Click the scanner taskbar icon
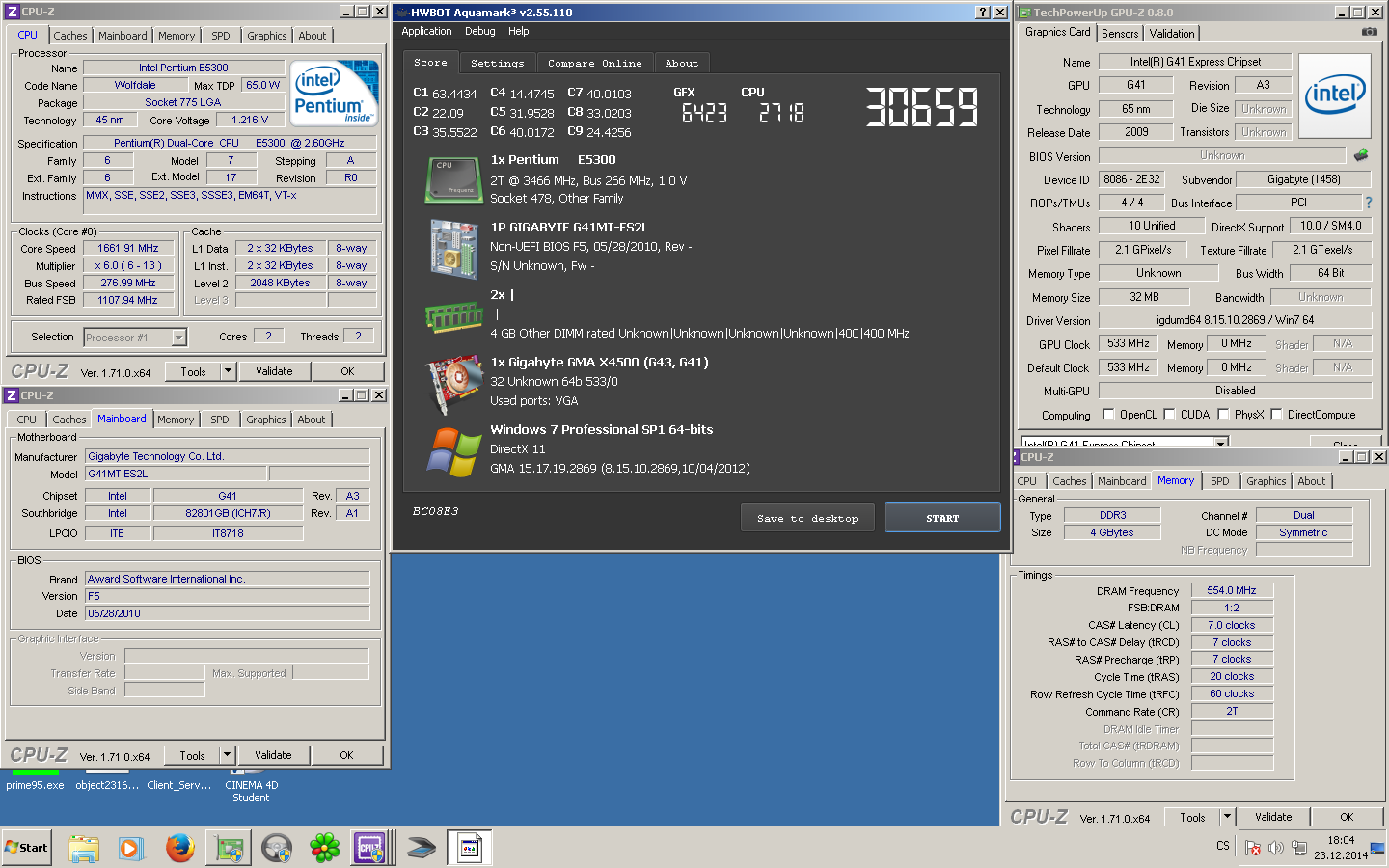This screenshot has width=1389, height=868. (x=422, y=848)
